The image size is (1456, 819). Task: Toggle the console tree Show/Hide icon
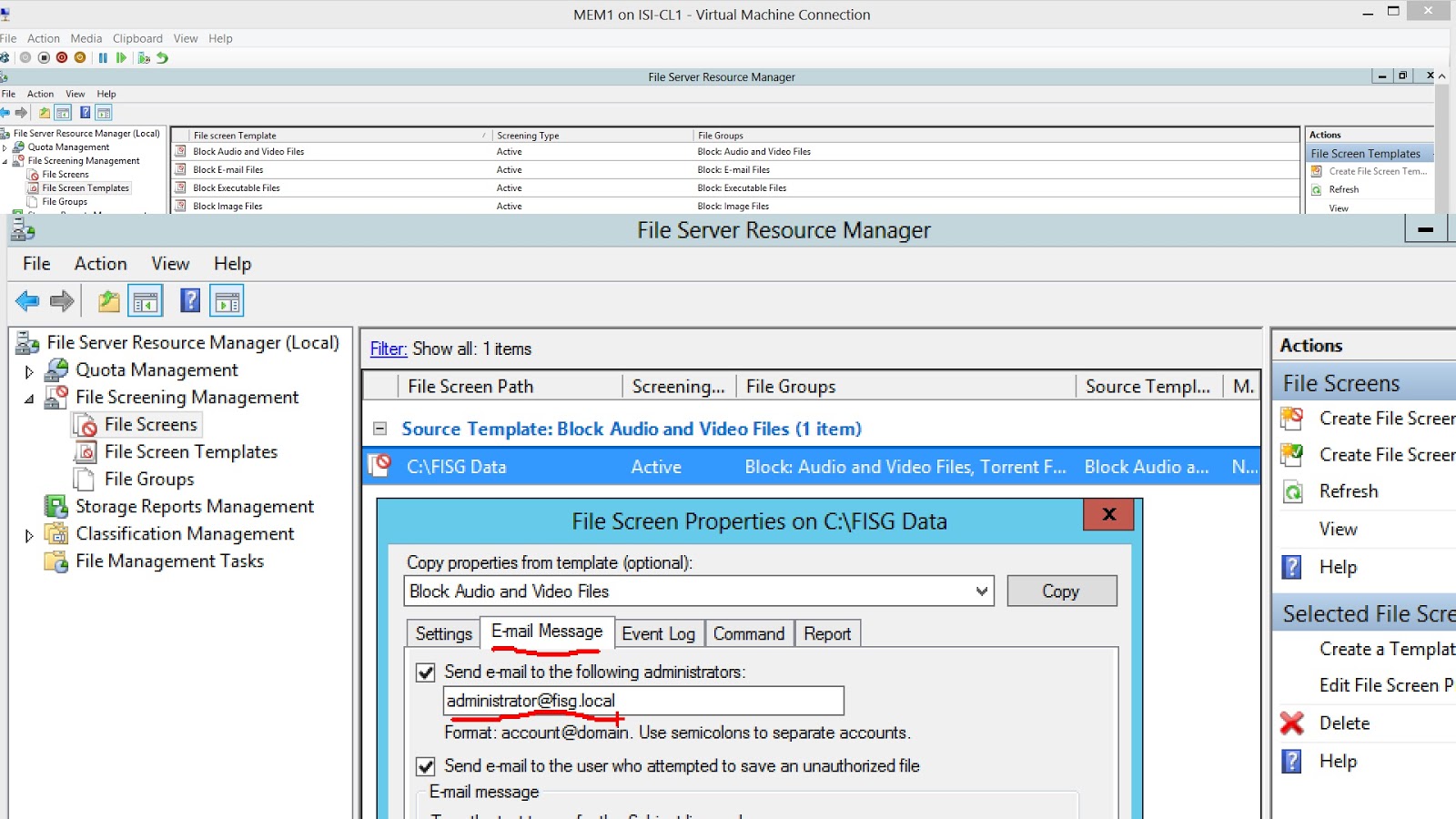pyautogui.click(x=144, y=300)
